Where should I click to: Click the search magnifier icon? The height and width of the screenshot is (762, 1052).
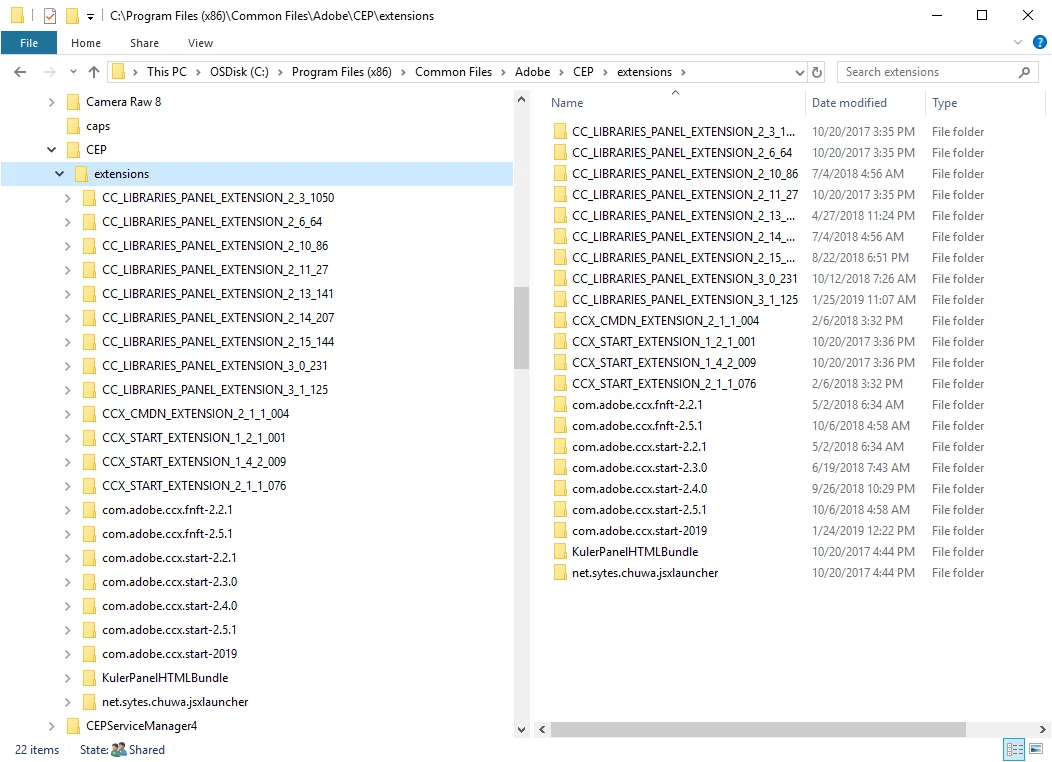point(1024,72)
